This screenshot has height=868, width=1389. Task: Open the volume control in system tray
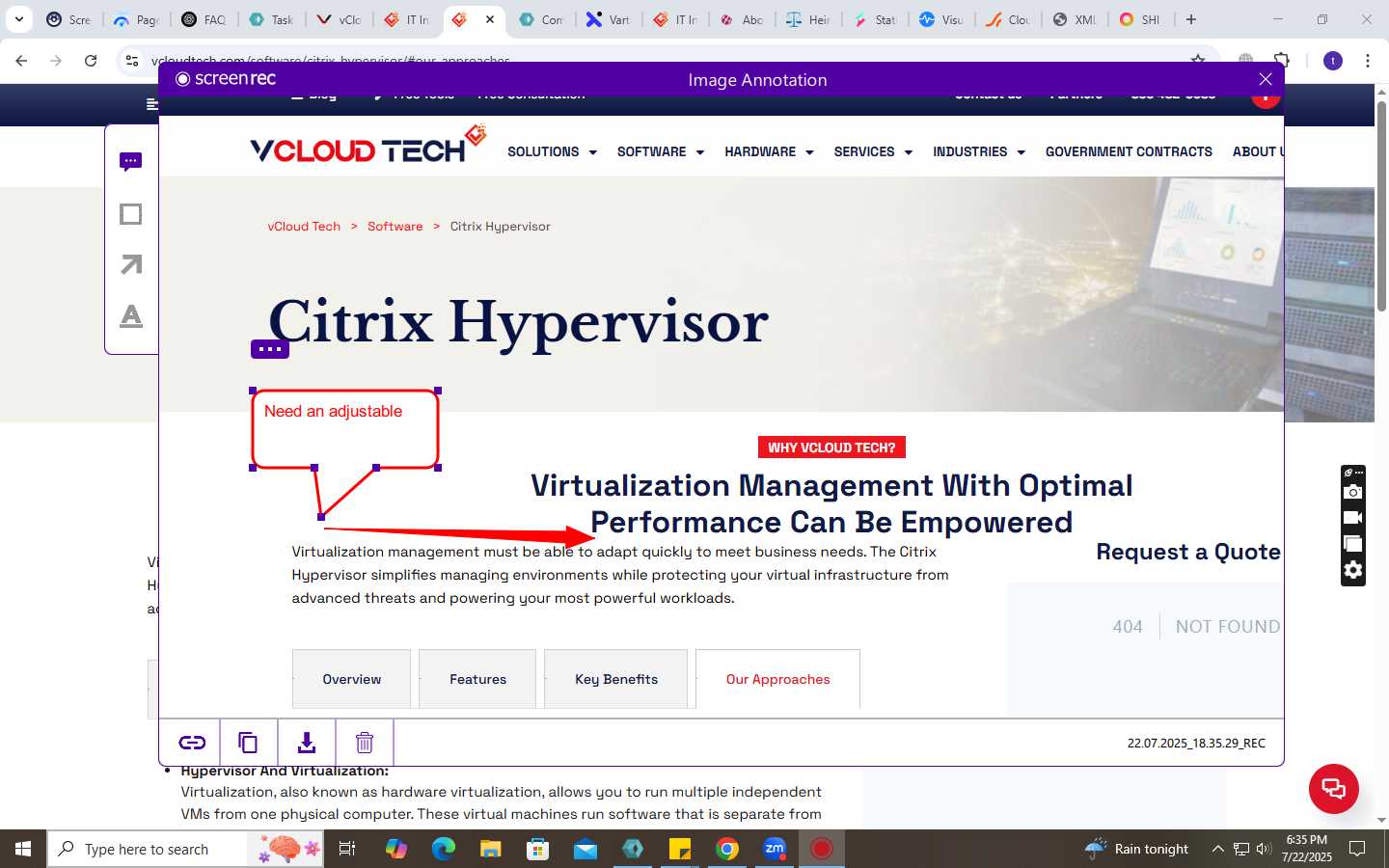click(x=1264, y=849)
